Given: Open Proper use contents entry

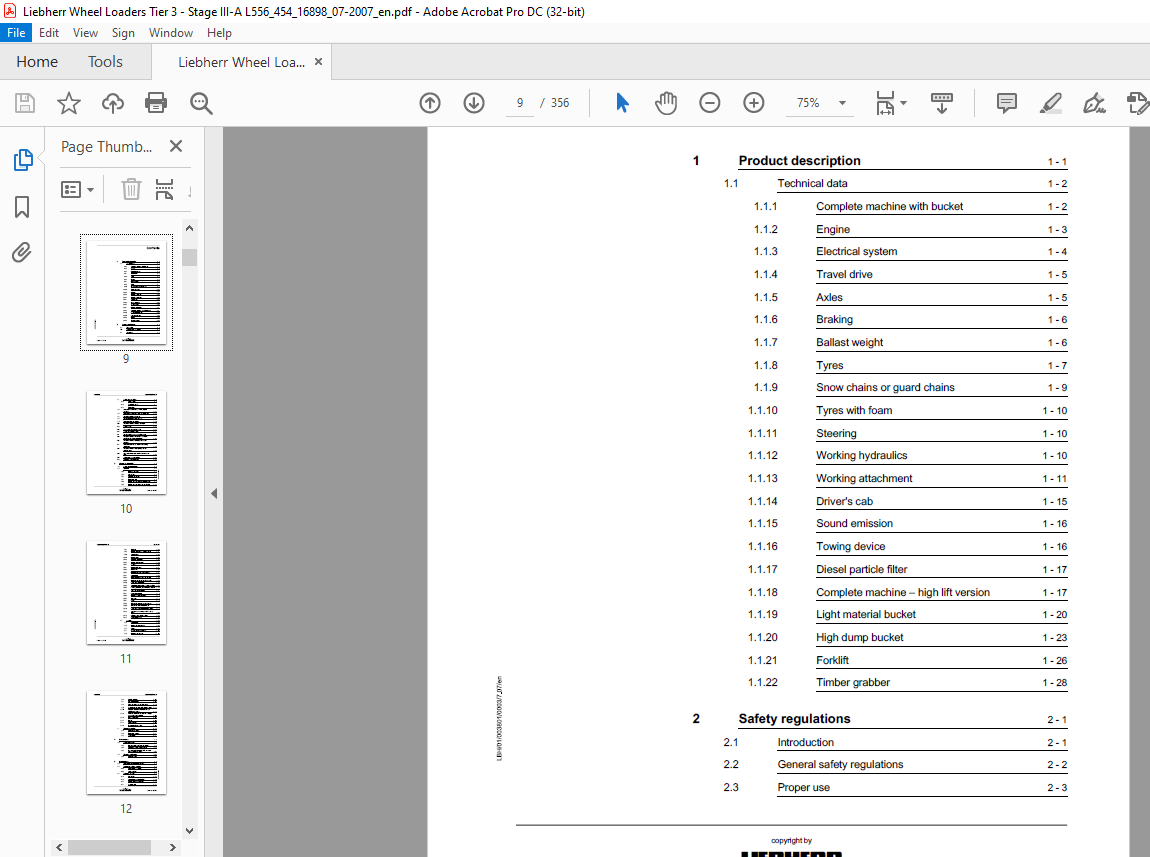Looking at the screenshot, I should coord(804,787).
